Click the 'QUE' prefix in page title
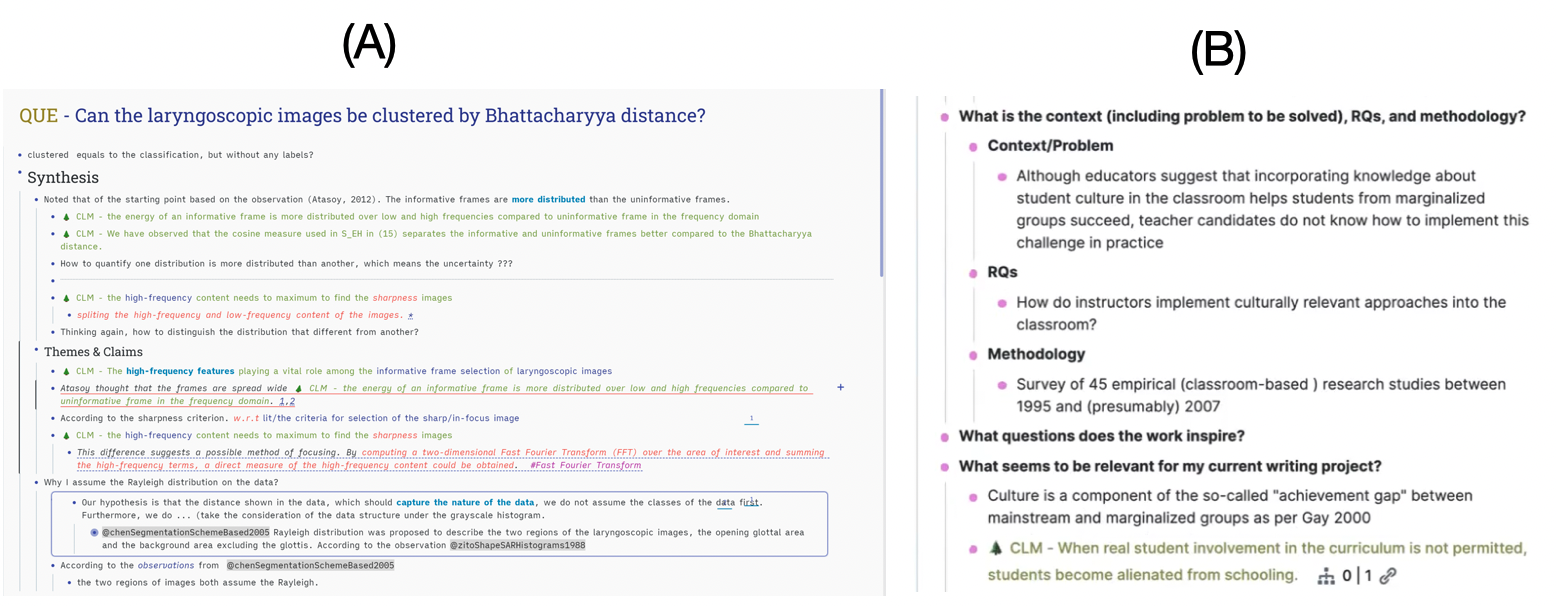 [x=38, y=116]
